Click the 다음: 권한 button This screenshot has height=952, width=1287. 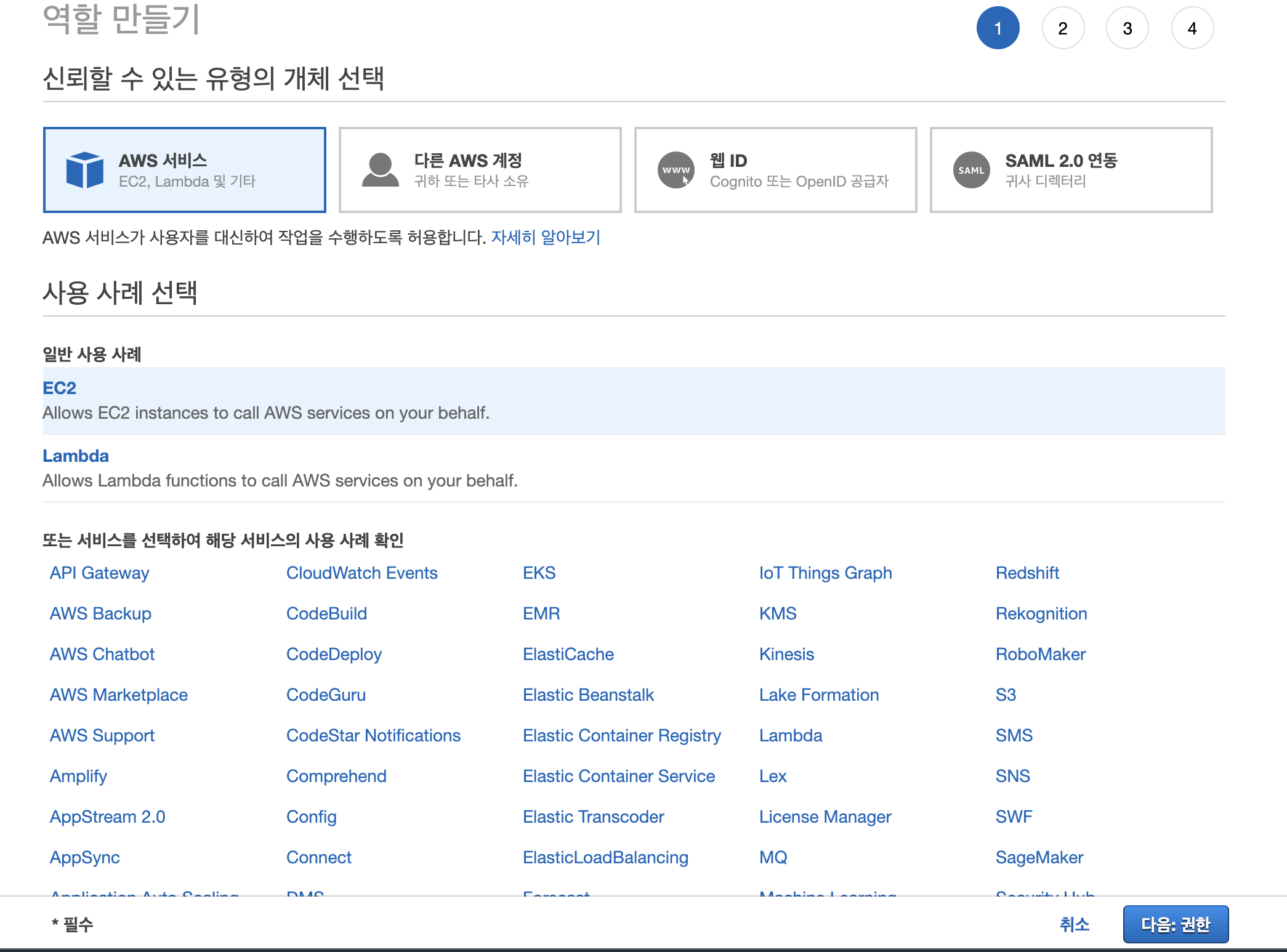(1176, 924)
